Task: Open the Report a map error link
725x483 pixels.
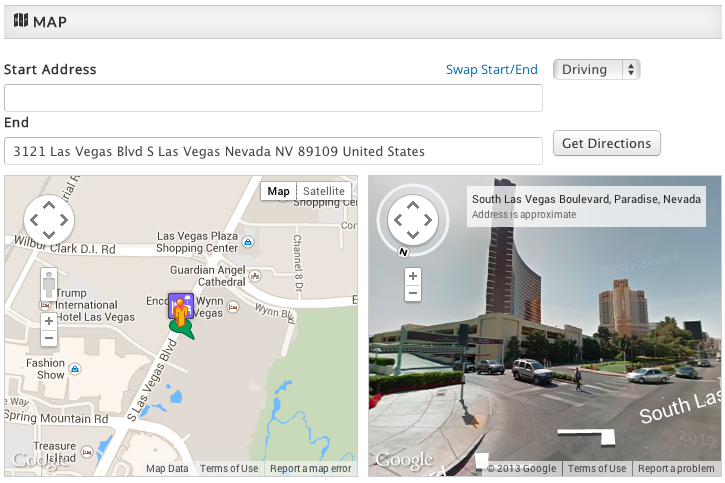Action: tap(310, 468)
